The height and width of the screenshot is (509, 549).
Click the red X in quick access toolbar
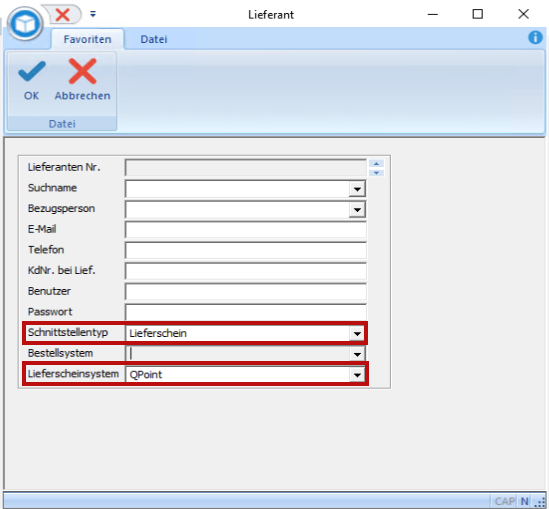coord(62,15)
